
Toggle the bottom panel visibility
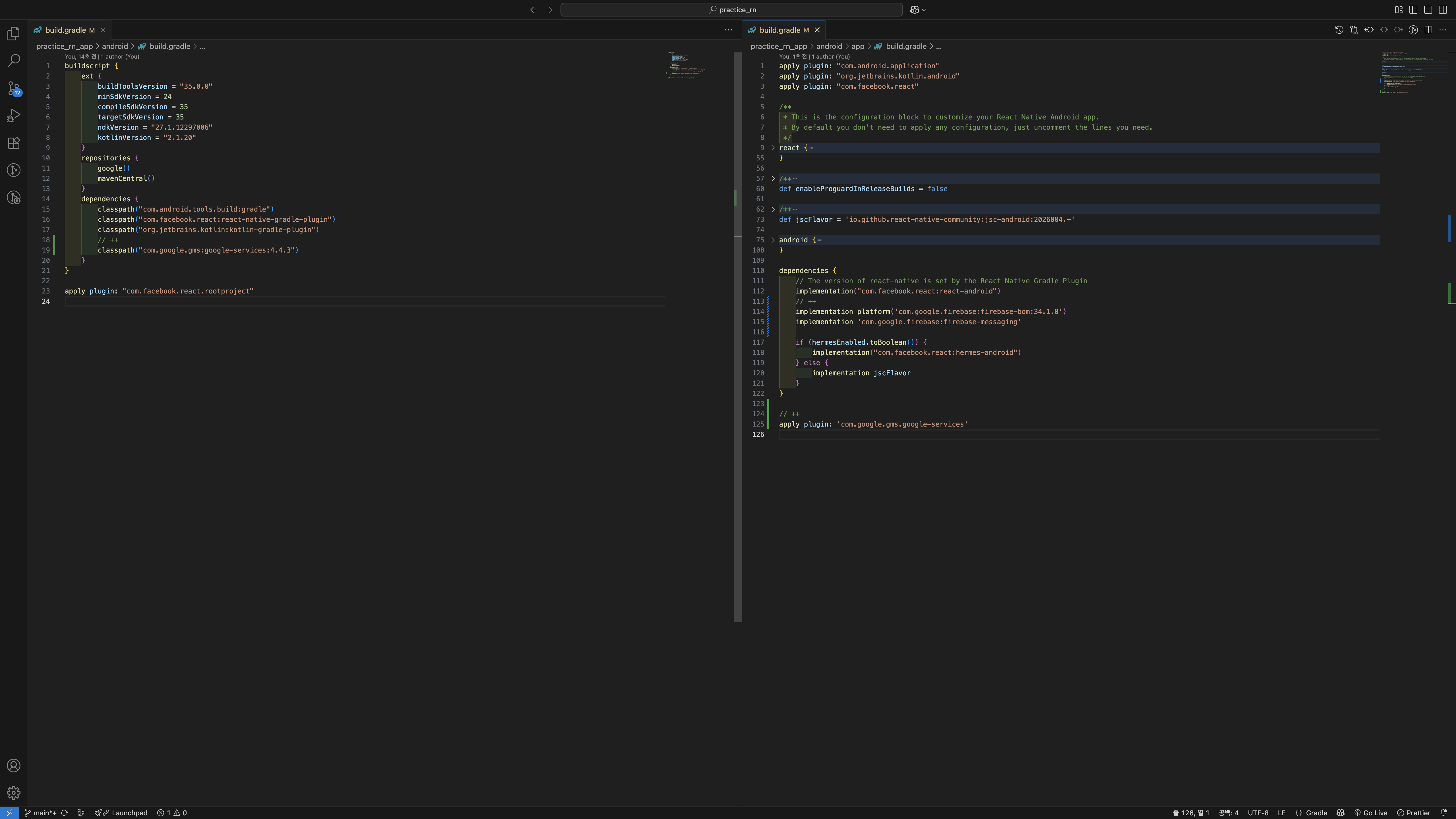click(x=1428, y=10)
